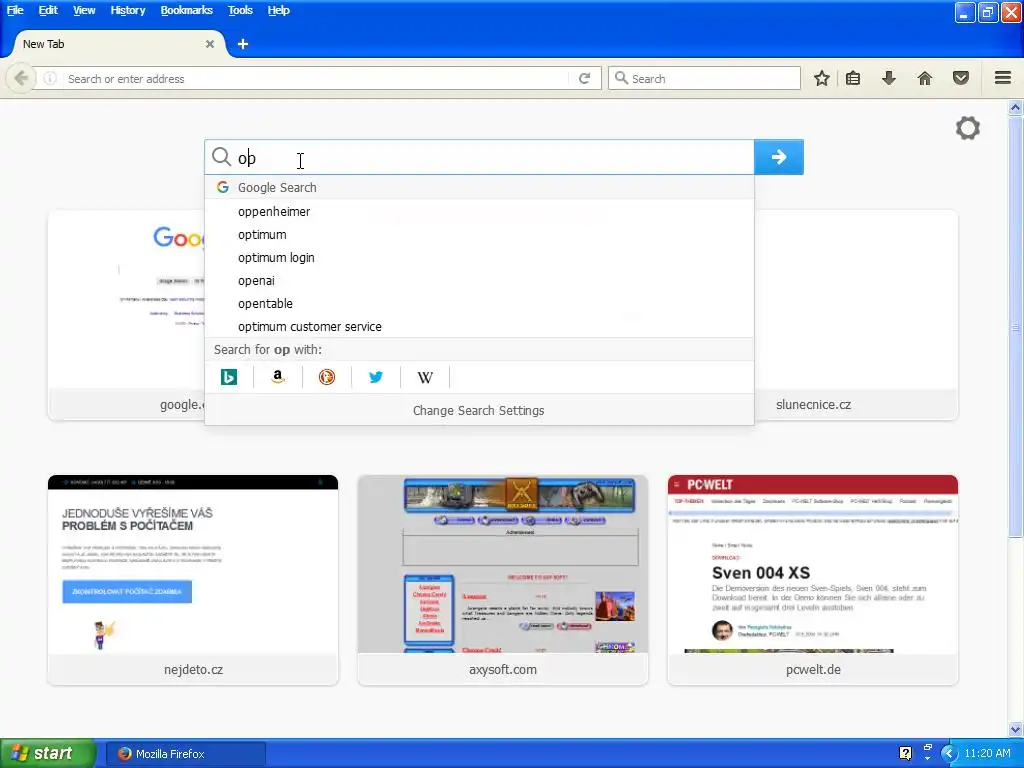Click the magnifier in the page search box
This screenshot has width=1024, height=768.
(x=222, y=157)
